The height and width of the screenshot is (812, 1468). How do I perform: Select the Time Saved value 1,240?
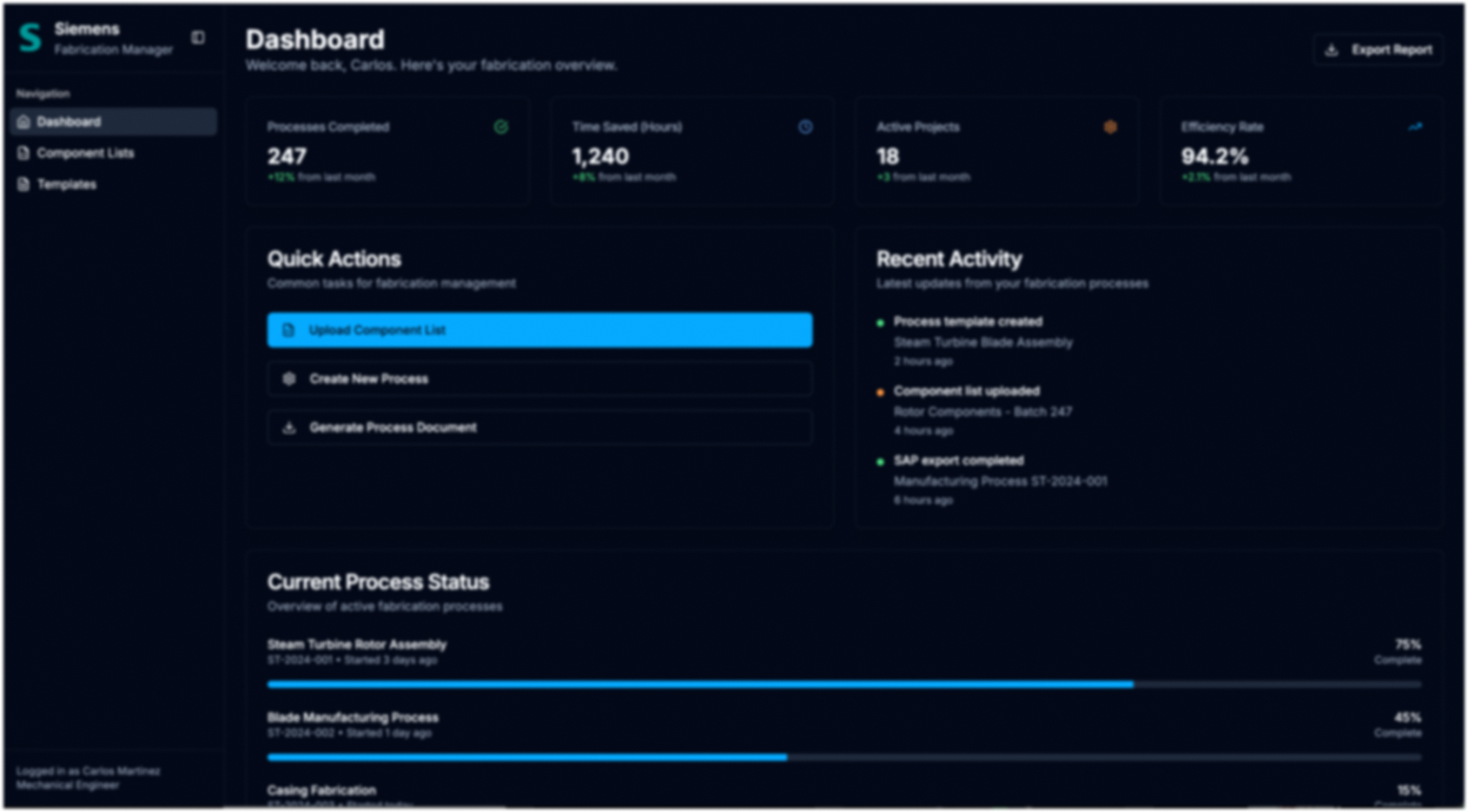[x=600, y=156]
